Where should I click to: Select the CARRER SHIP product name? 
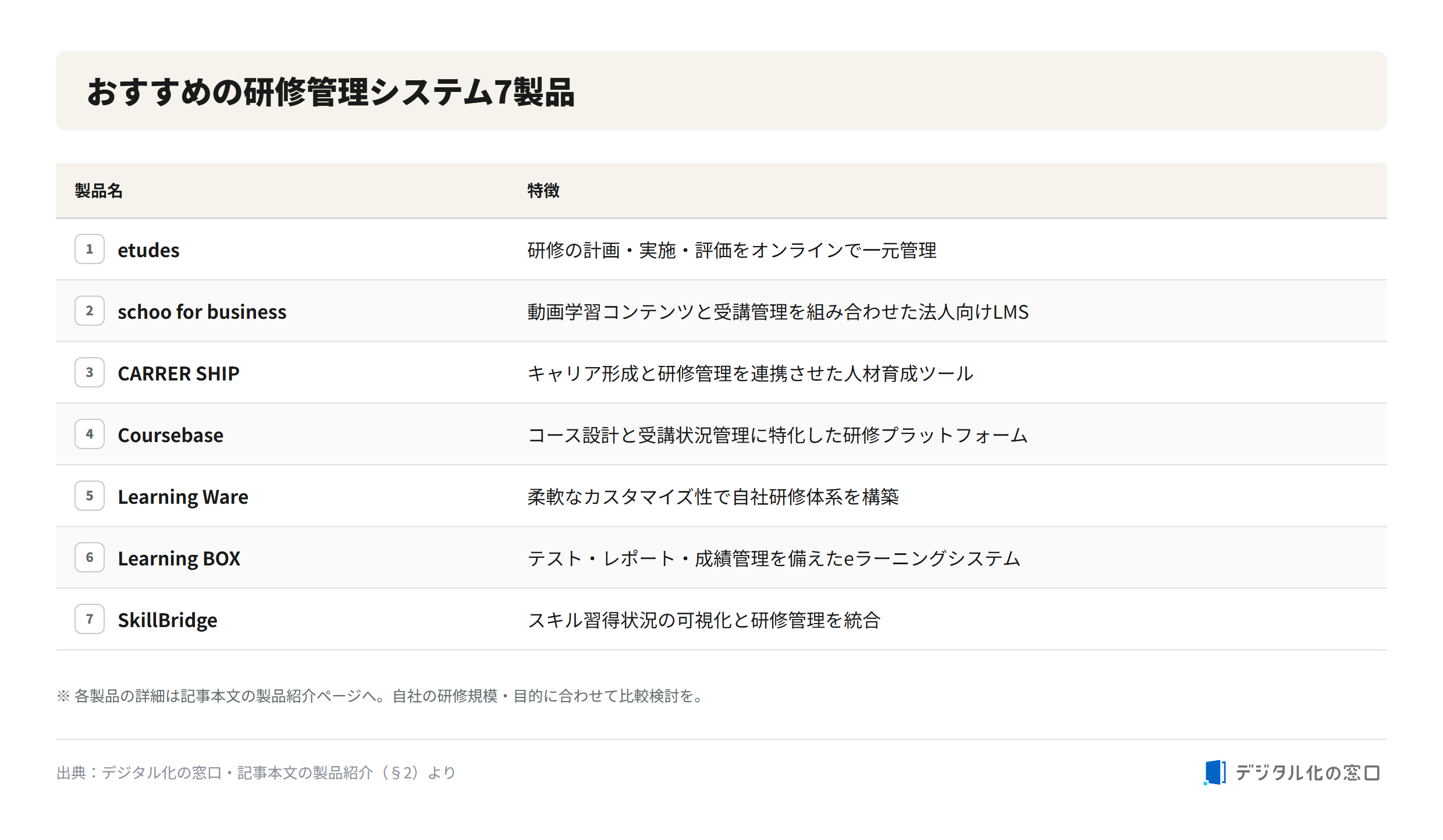click(179, 373)
